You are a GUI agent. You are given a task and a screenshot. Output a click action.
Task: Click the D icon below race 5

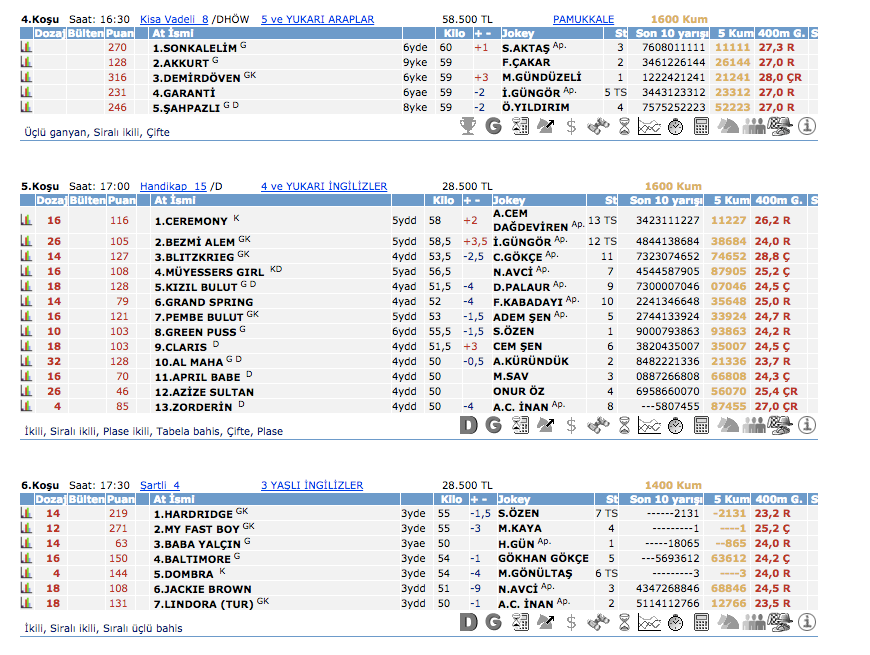(467, 425)
